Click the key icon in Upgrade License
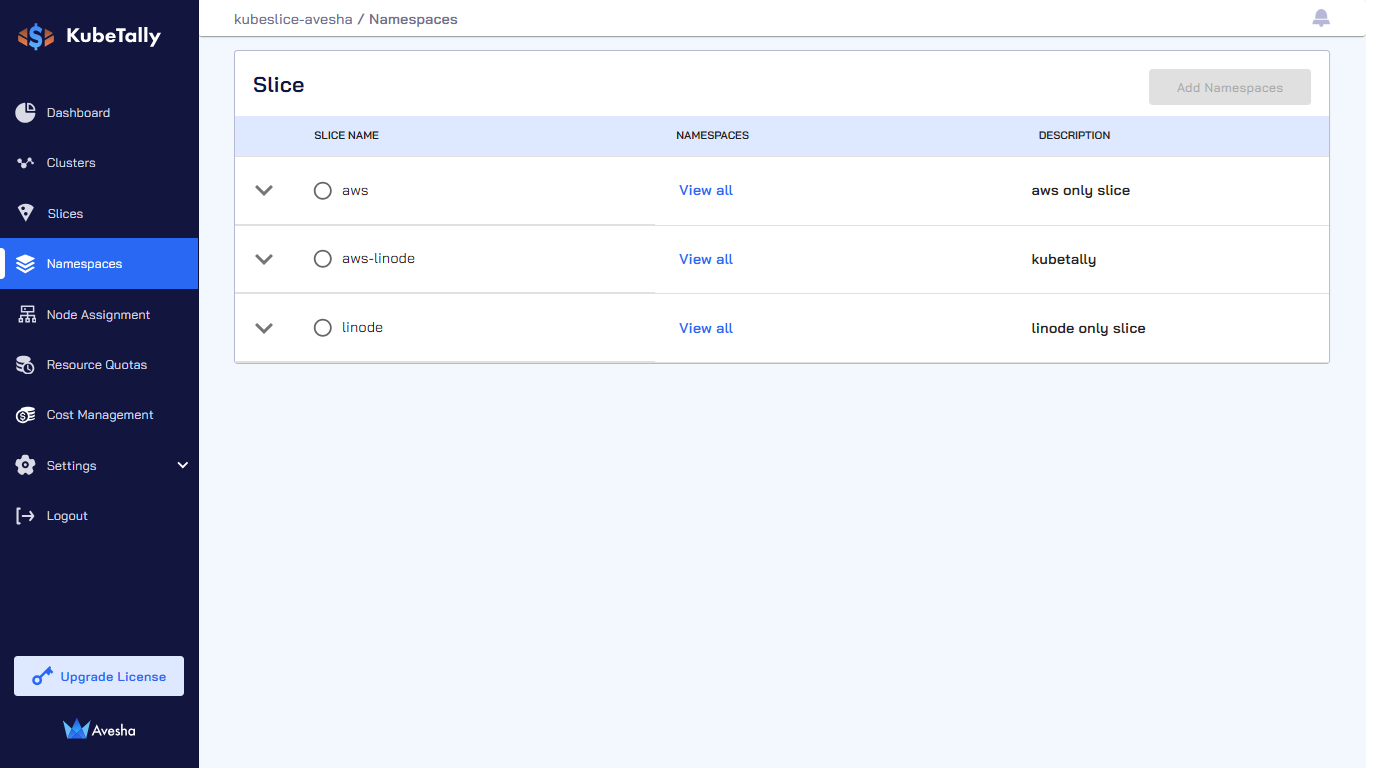 (x=42, y=677)
